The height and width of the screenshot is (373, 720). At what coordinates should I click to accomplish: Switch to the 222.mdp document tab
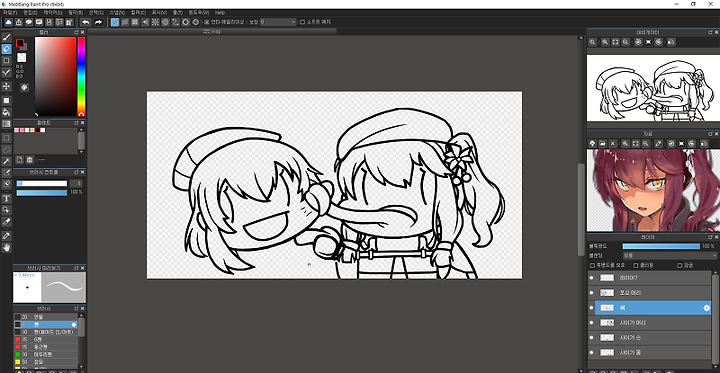[212, 31]
